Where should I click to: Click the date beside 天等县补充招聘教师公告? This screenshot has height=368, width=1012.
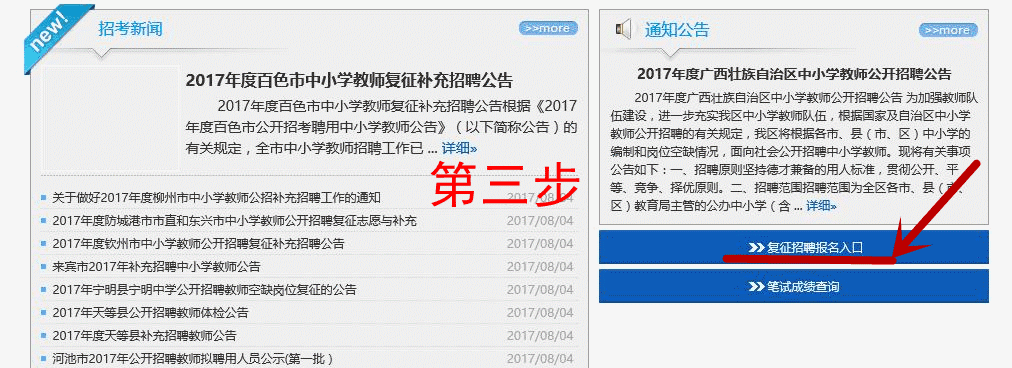pyautogui.click(x=540, y=336)
